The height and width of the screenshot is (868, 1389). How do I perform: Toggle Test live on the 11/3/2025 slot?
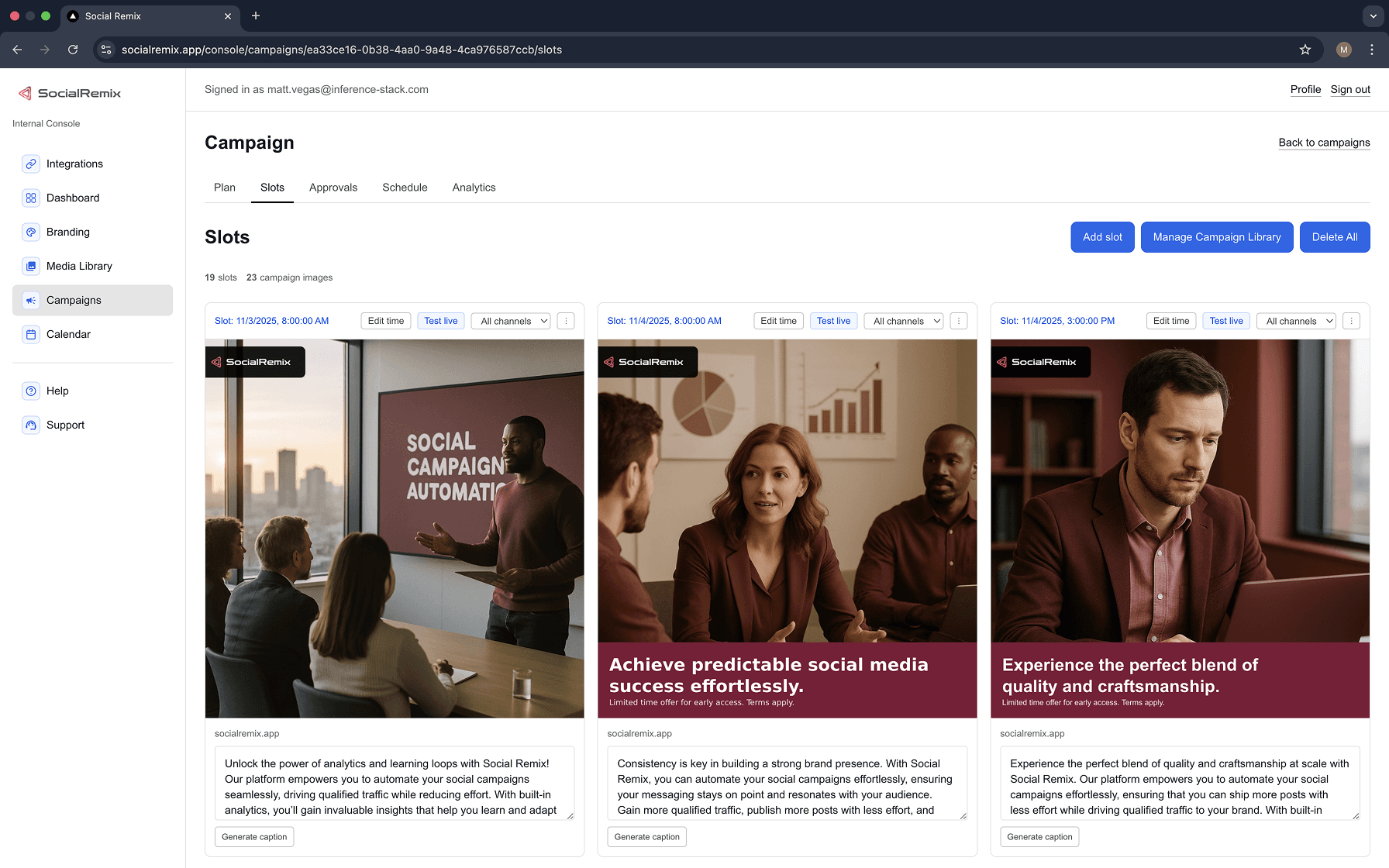tap(440, 321)
